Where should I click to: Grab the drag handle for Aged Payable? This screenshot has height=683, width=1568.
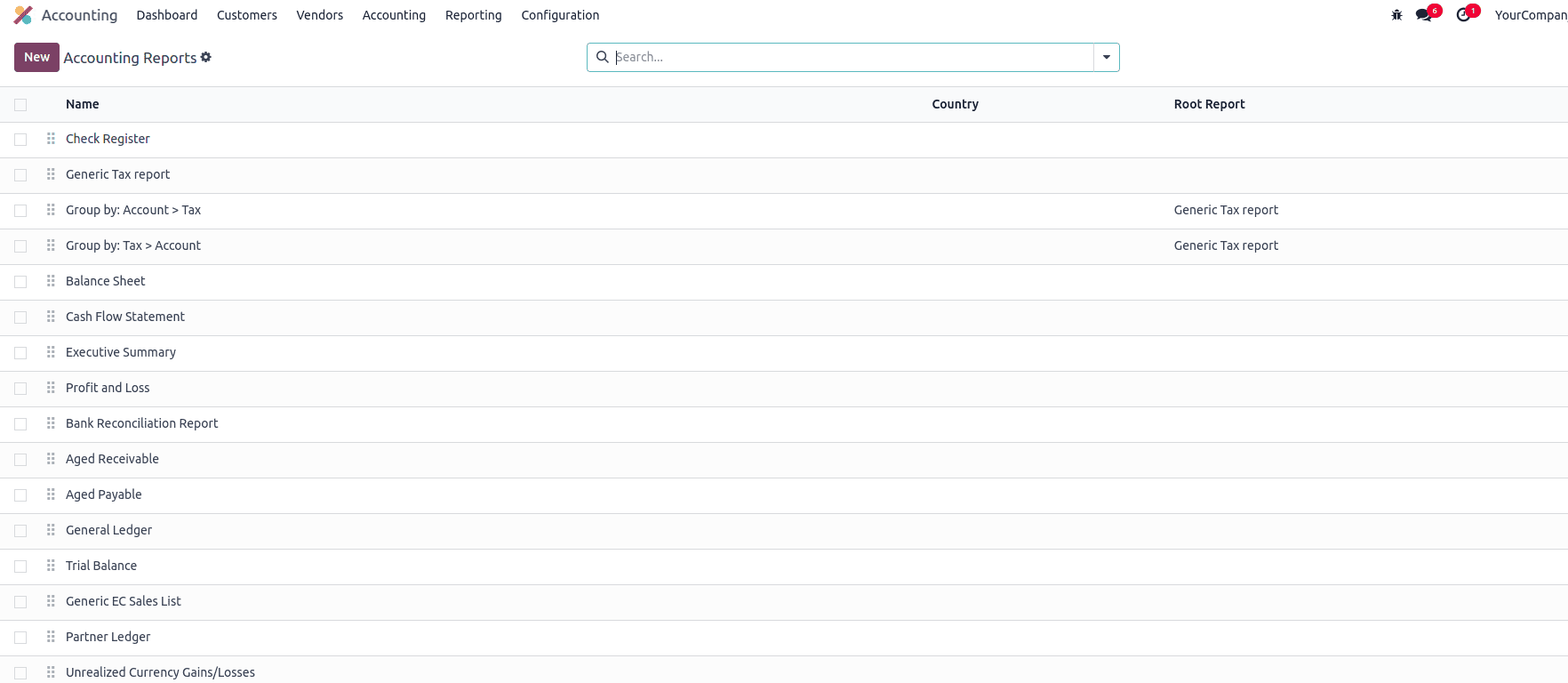51,494
